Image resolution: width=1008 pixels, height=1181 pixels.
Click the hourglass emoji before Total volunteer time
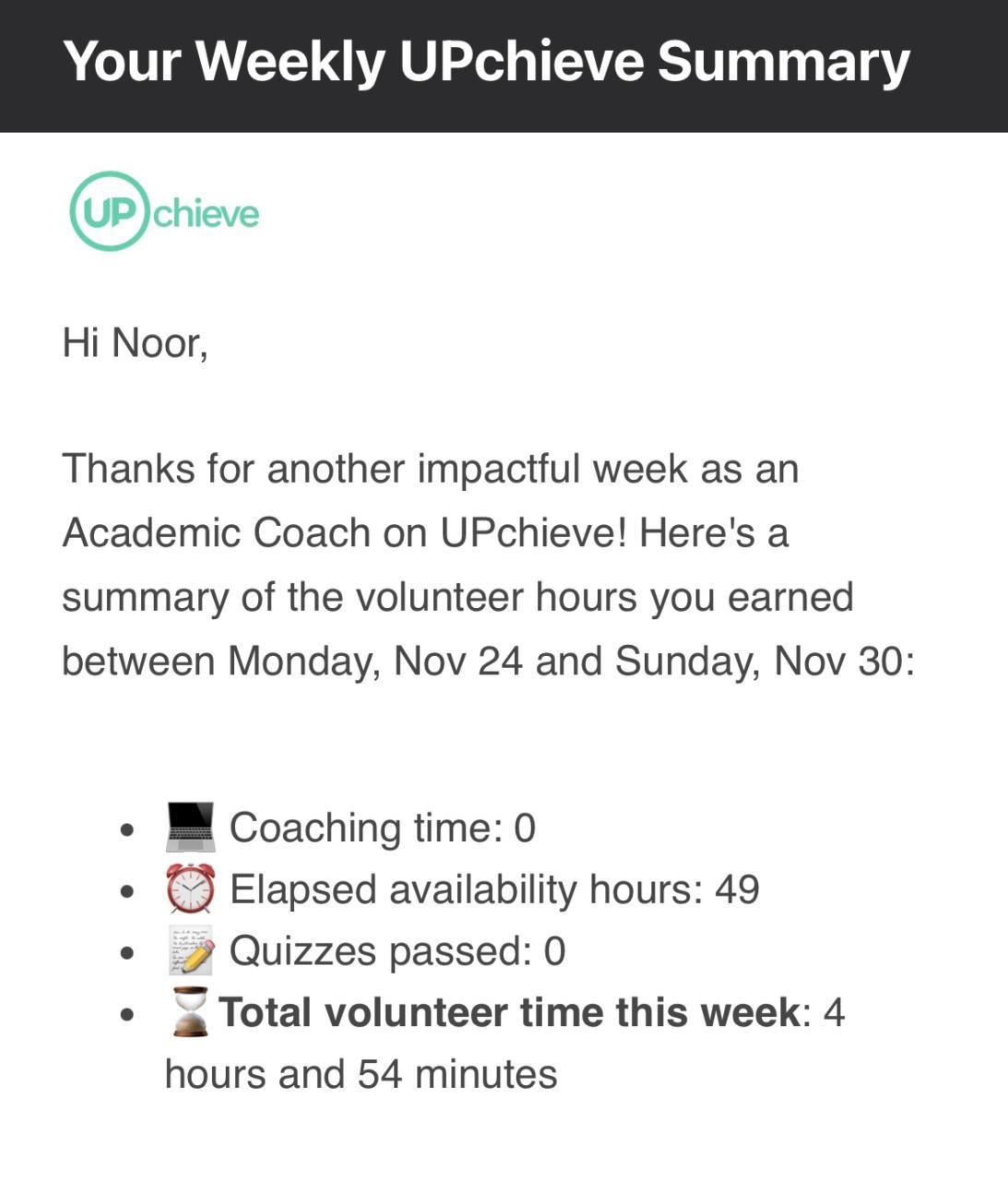[x=190, y=1012]
